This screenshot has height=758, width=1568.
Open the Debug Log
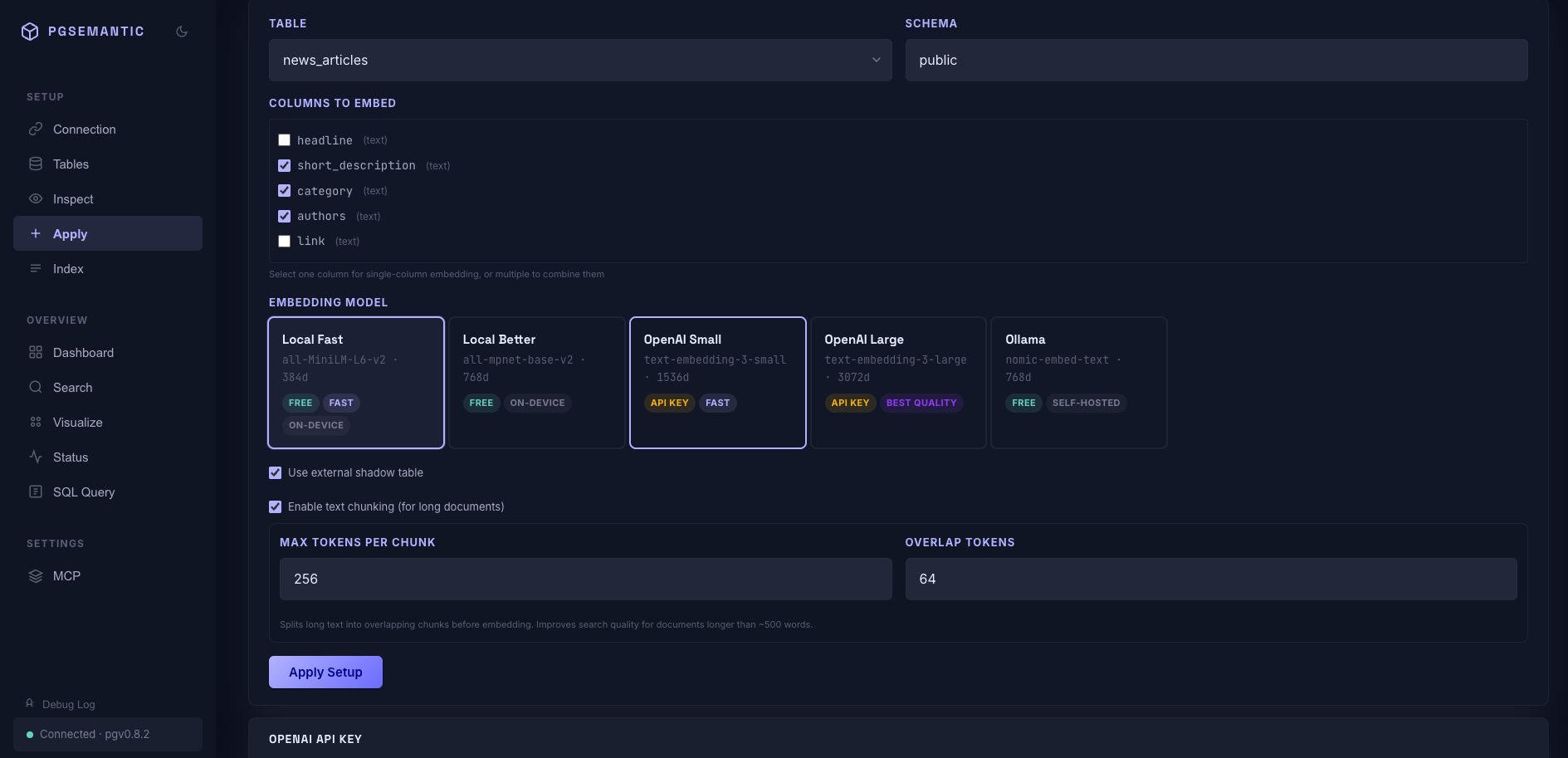coord(67,704)
